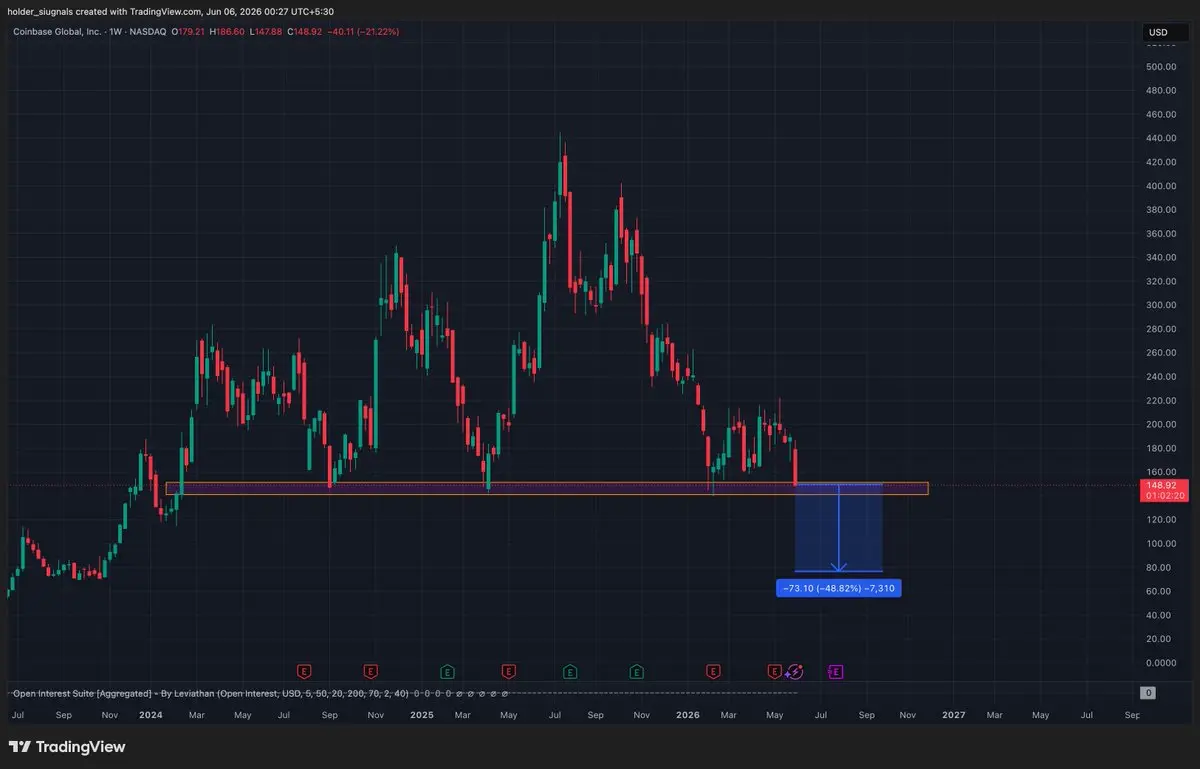
Task: Click the Coinbase Global, Inc. symbol title
Action: coord(56,32)
